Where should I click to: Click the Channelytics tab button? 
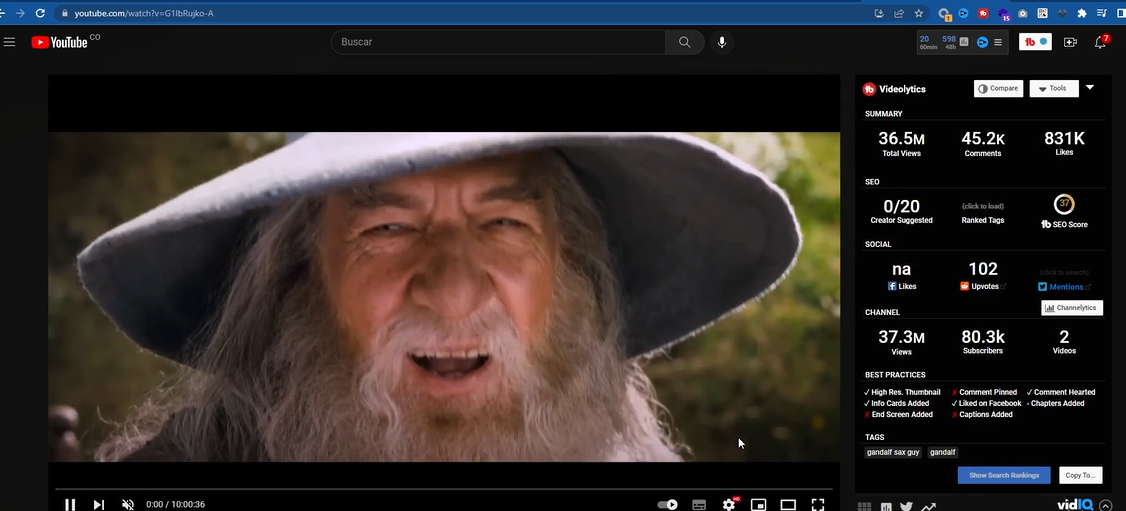coord(1071,308)
